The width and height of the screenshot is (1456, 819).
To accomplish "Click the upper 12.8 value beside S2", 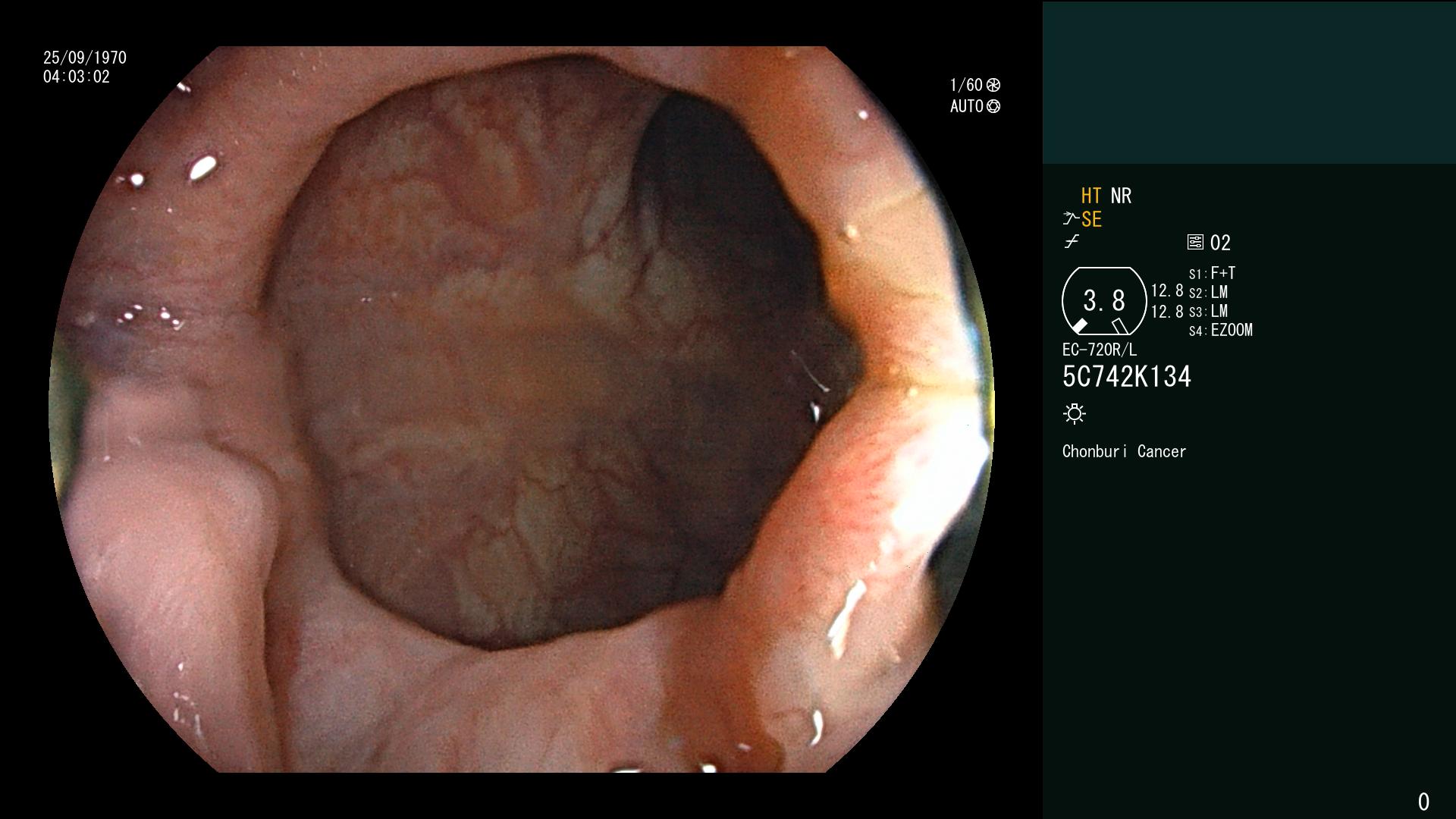I will click(1167, 290).
